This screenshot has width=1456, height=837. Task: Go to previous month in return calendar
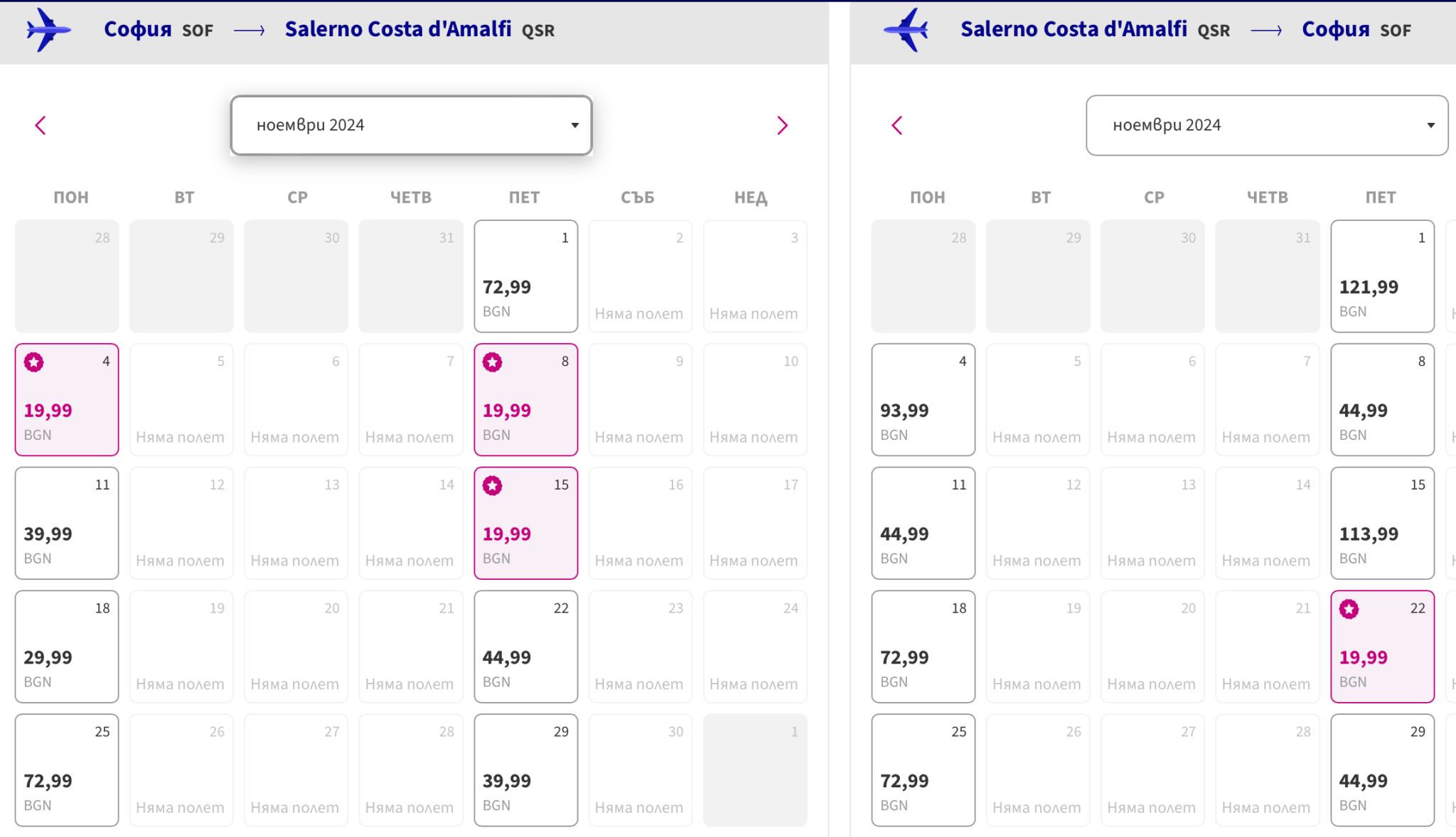coord(897,126)
